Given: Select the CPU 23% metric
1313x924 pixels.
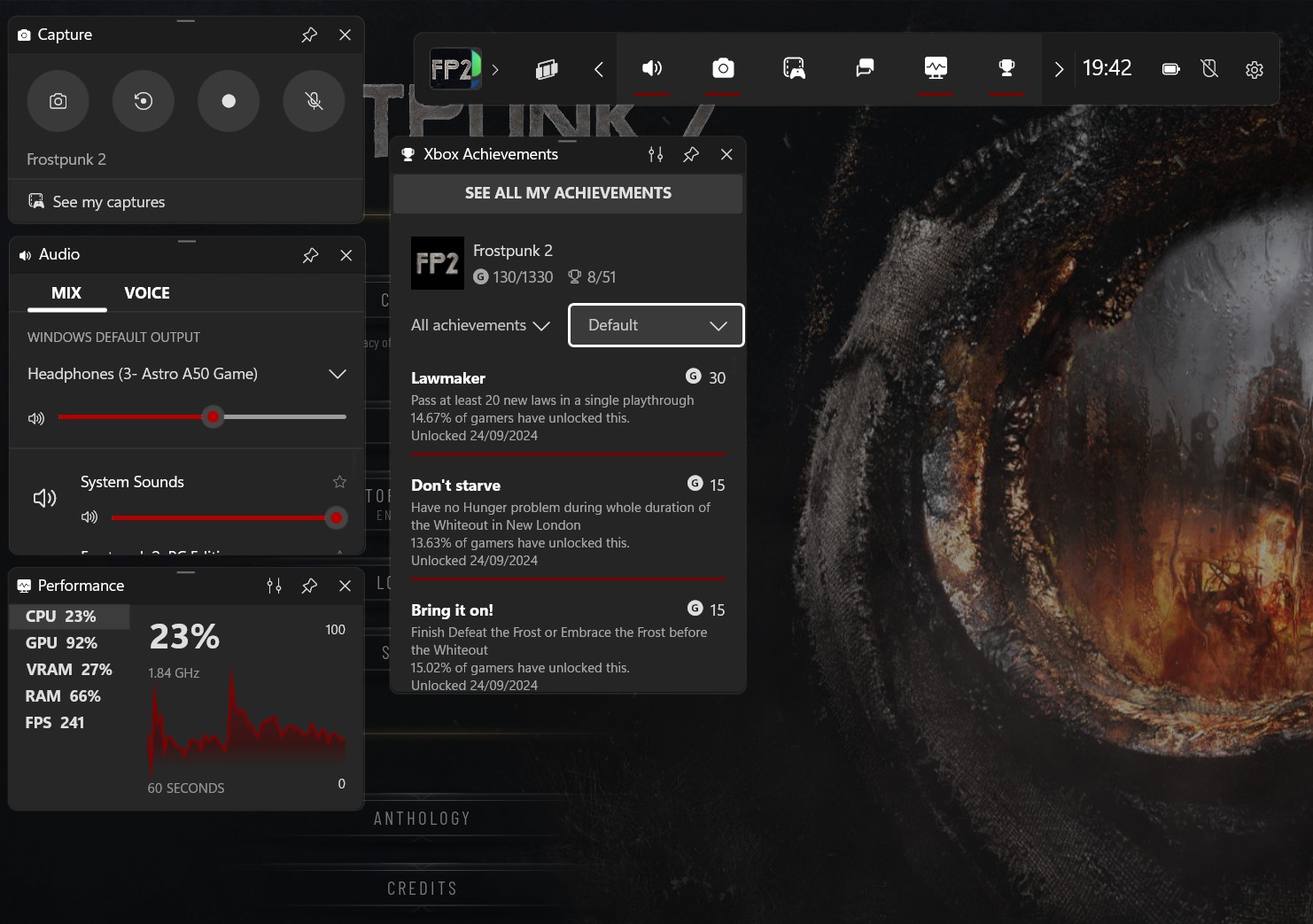Looking at the screenshot, I should coord(69,617).
